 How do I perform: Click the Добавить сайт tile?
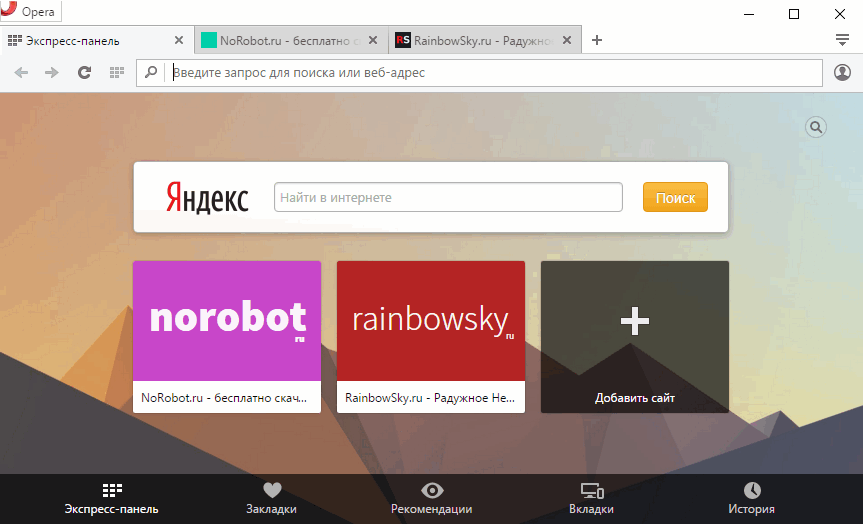coord(635,337)
